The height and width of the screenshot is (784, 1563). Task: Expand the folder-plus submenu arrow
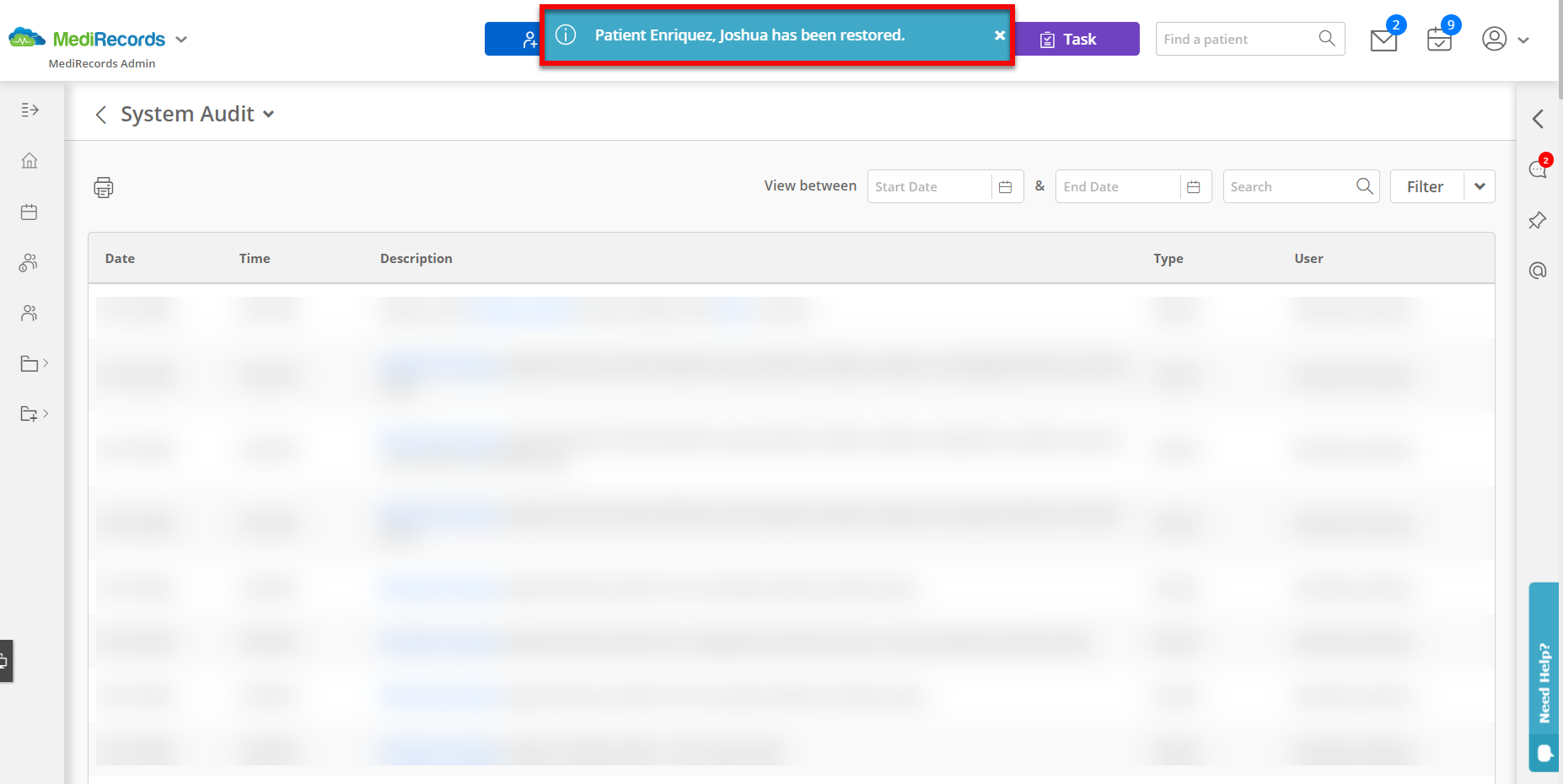(x=46, y=414)
